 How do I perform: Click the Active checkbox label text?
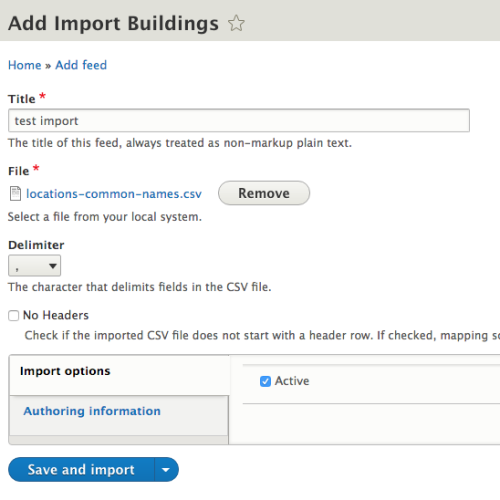[x=292, y=381]
